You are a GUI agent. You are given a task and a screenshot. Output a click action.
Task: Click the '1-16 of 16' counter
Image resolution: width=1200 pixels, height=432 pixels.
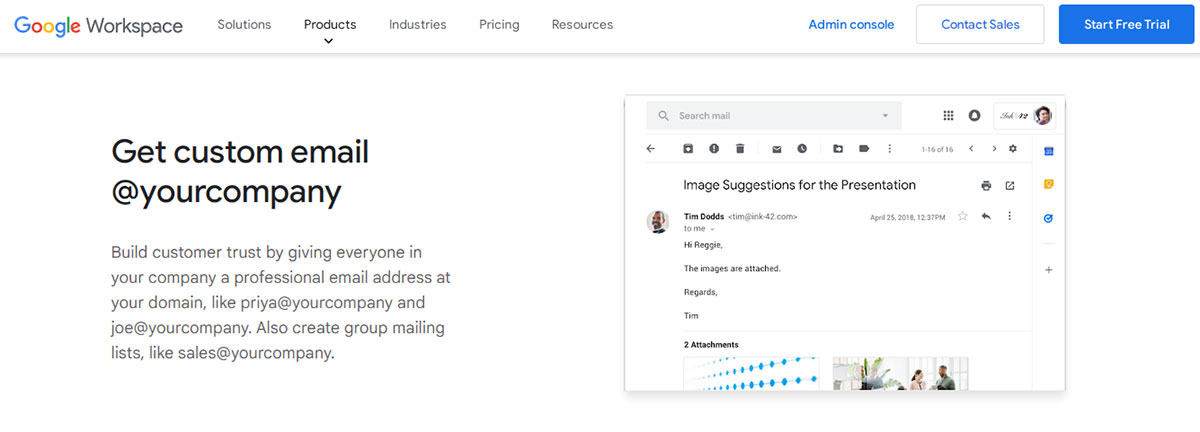[937, 150]
